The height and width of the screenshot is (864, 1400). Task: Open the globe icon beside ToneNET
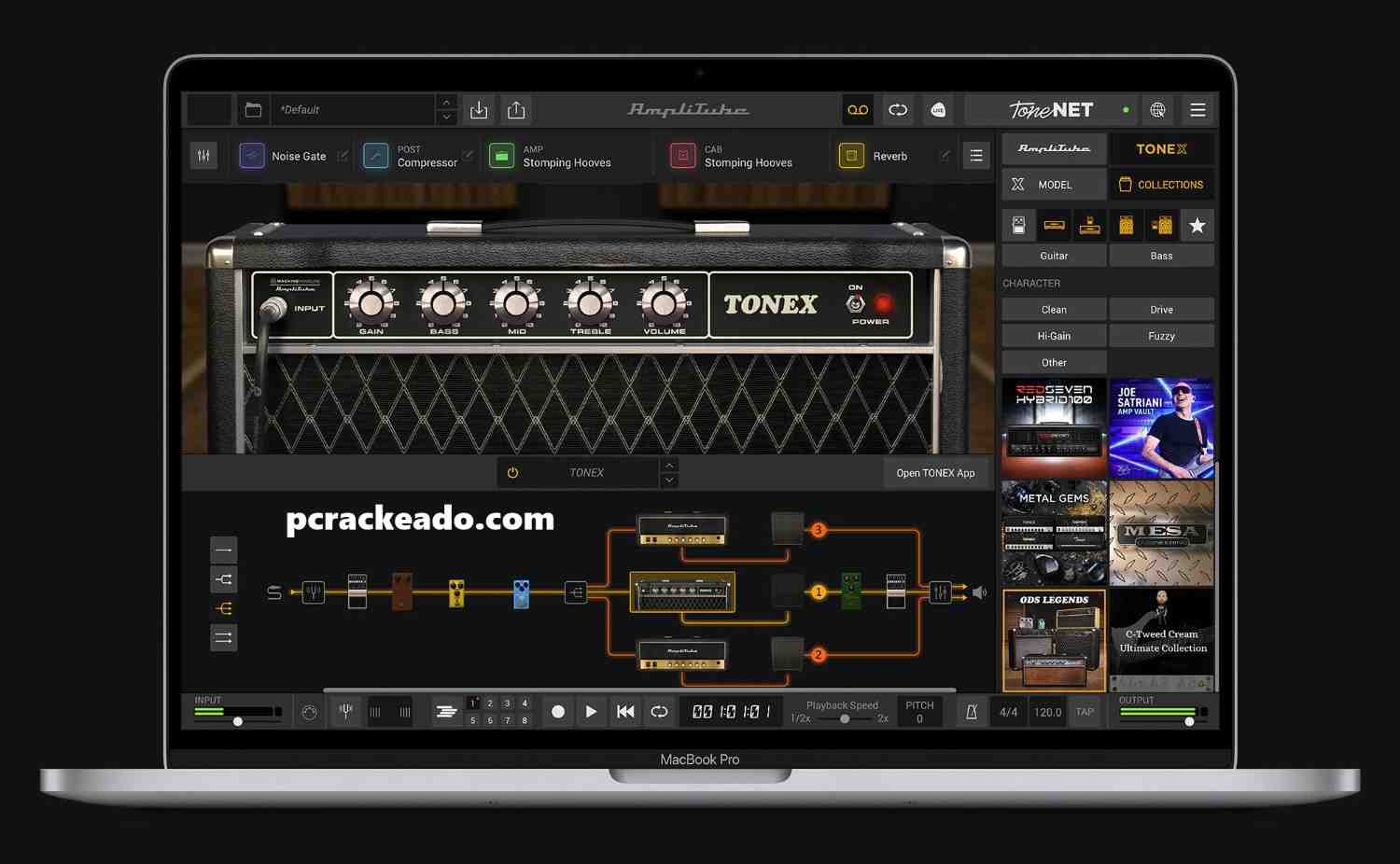tap(1157, 110)
